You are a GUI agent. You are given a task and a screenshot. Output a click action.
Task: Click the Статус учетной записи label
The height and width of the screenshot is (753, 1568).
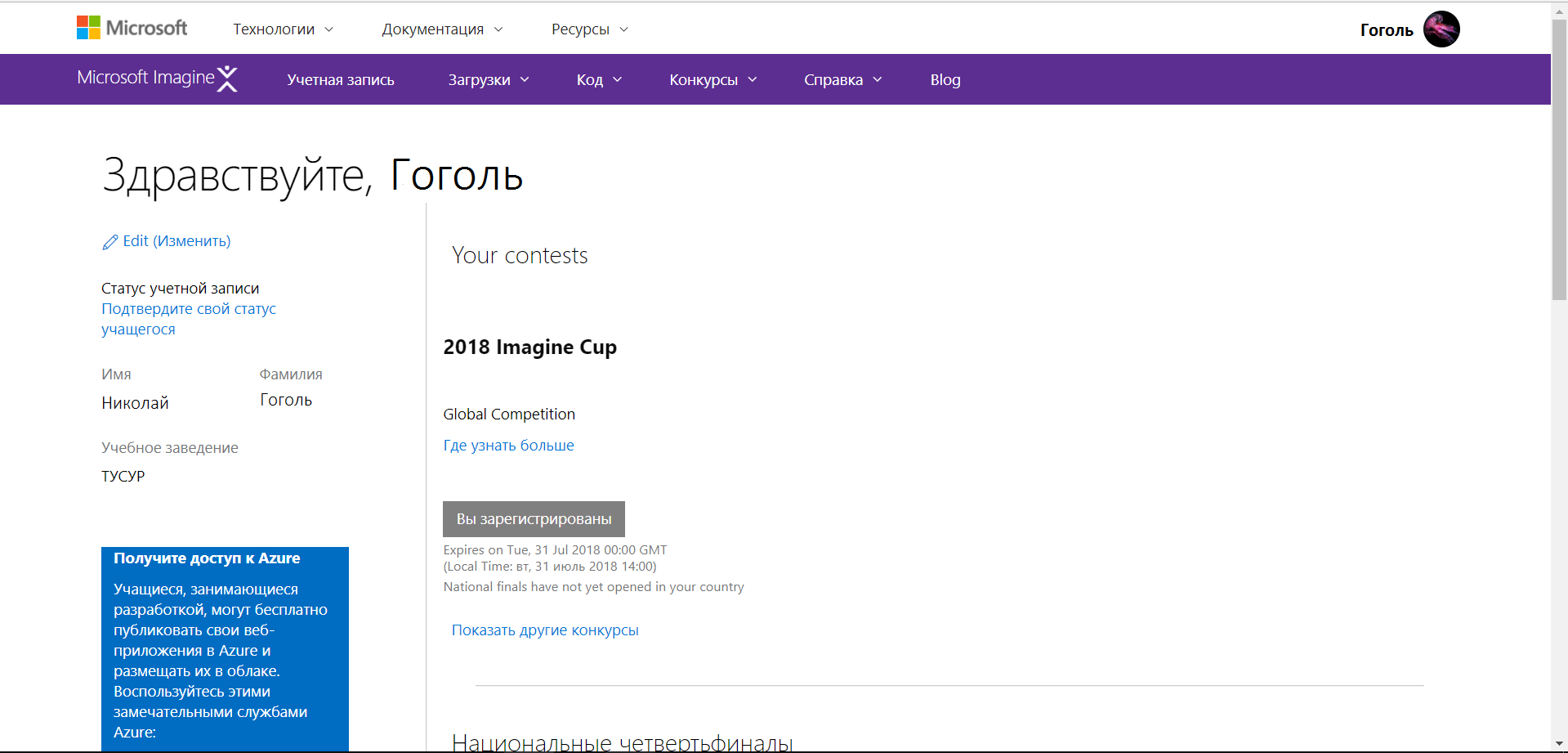[180, 289]
